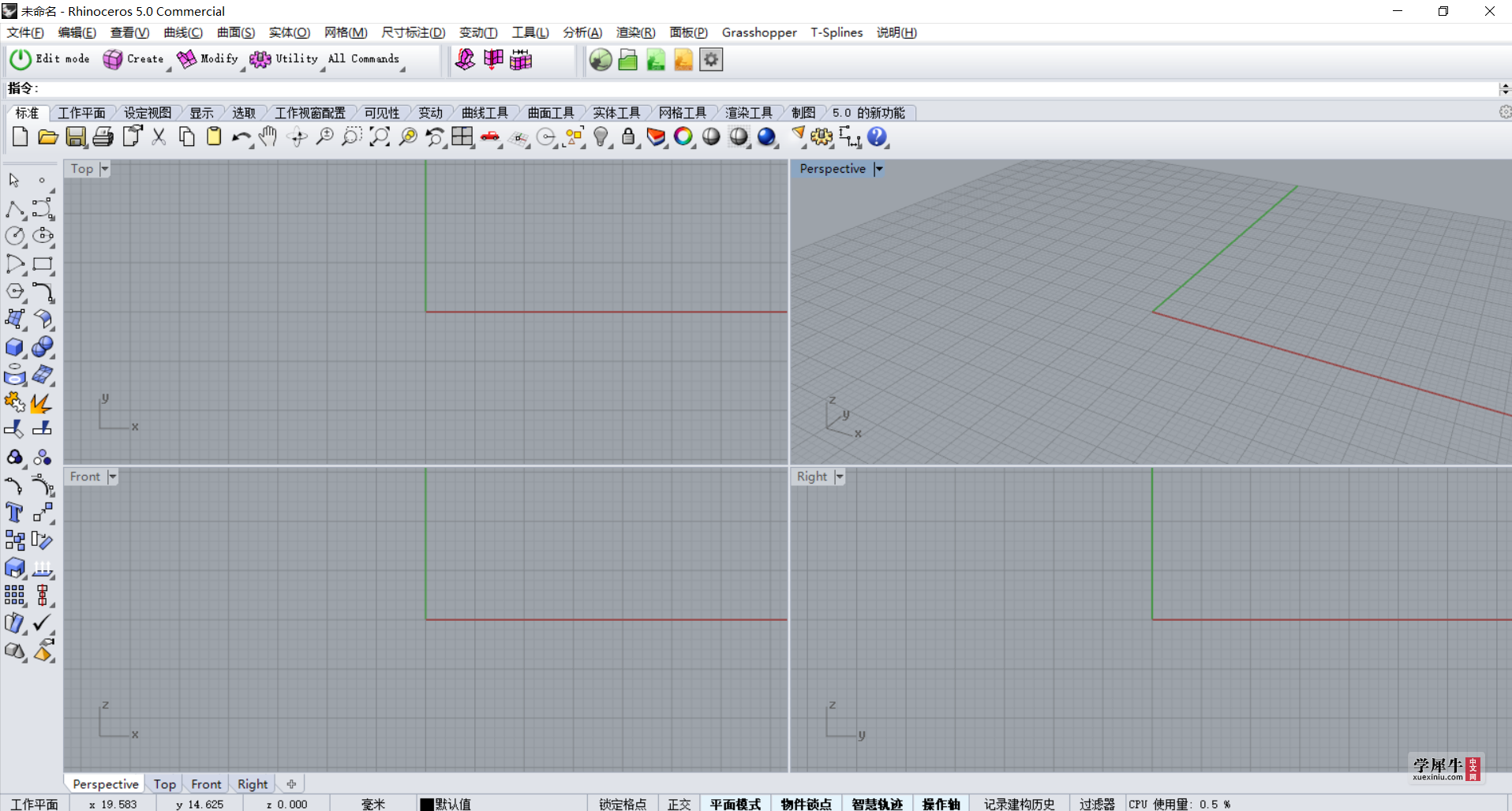
Task: Click the Print icon
Action: coord(103,137)
